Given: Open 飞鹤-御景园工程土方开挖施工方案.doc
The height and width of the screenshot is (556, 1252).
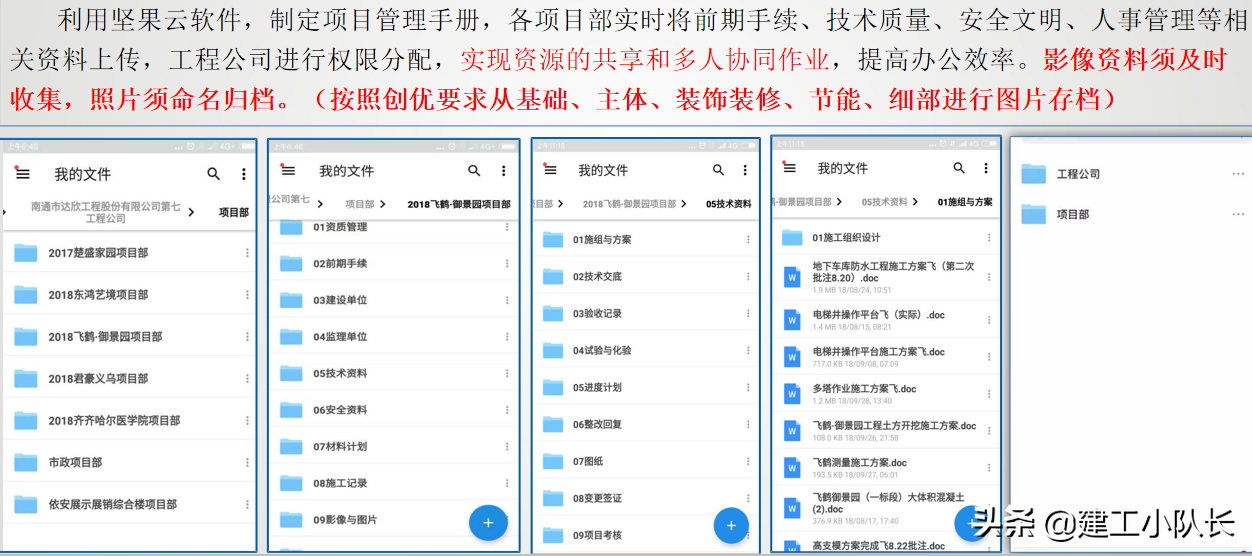Looking at the screenshot, I should 886,430.
